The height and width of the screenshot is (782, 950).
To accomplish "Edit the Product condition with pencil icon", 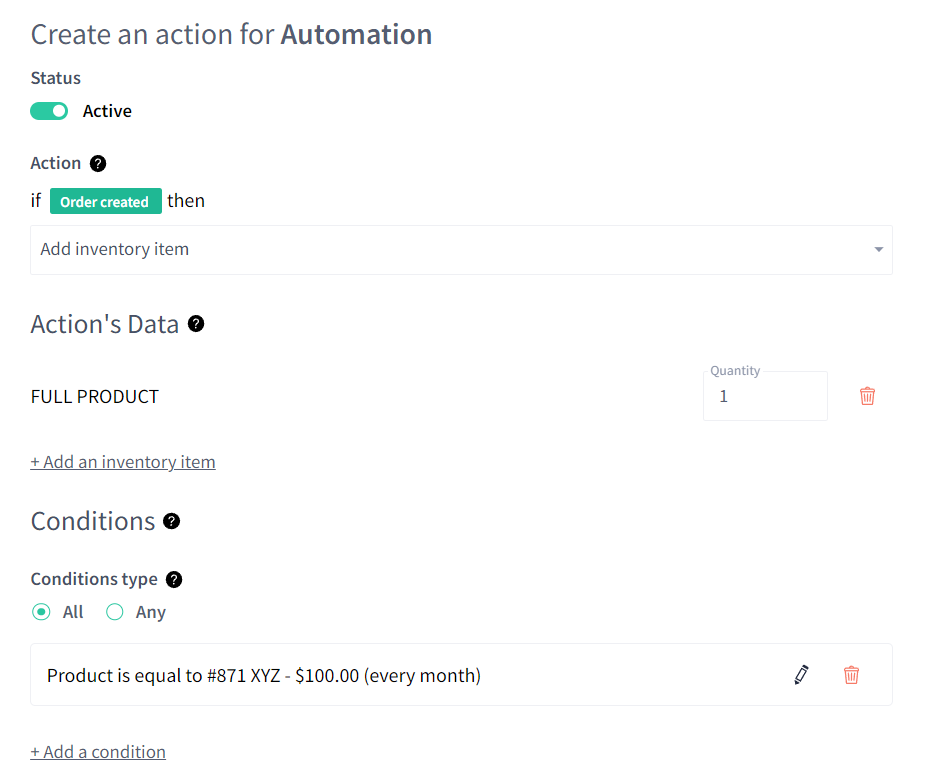I will (801, 675).
